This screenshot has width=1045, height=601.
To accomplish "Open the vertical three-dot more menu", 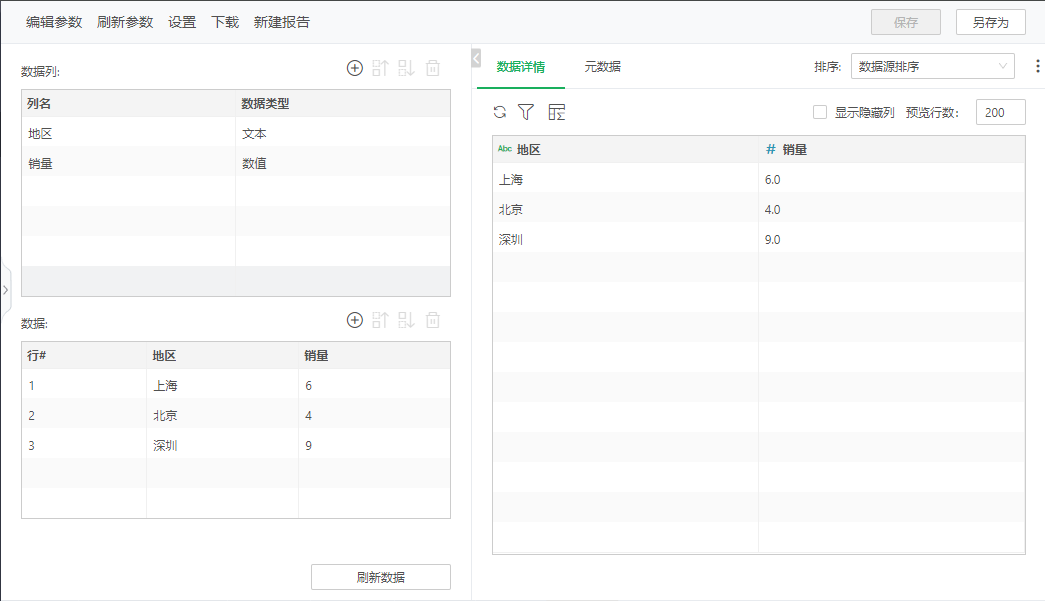I will 1037,67.
